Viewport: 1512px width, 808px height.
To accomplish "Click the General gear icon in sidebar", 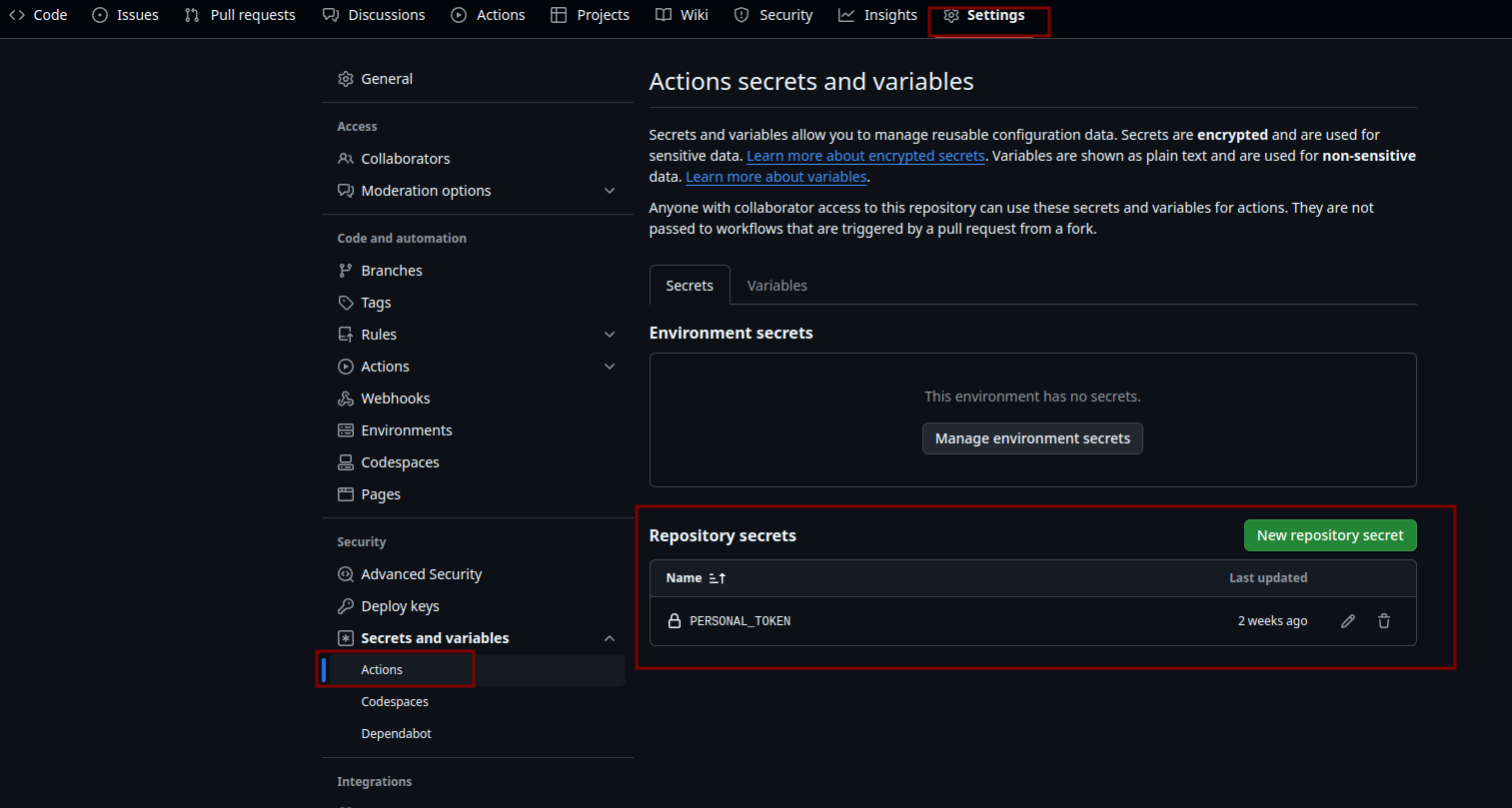I will [346, 79].
